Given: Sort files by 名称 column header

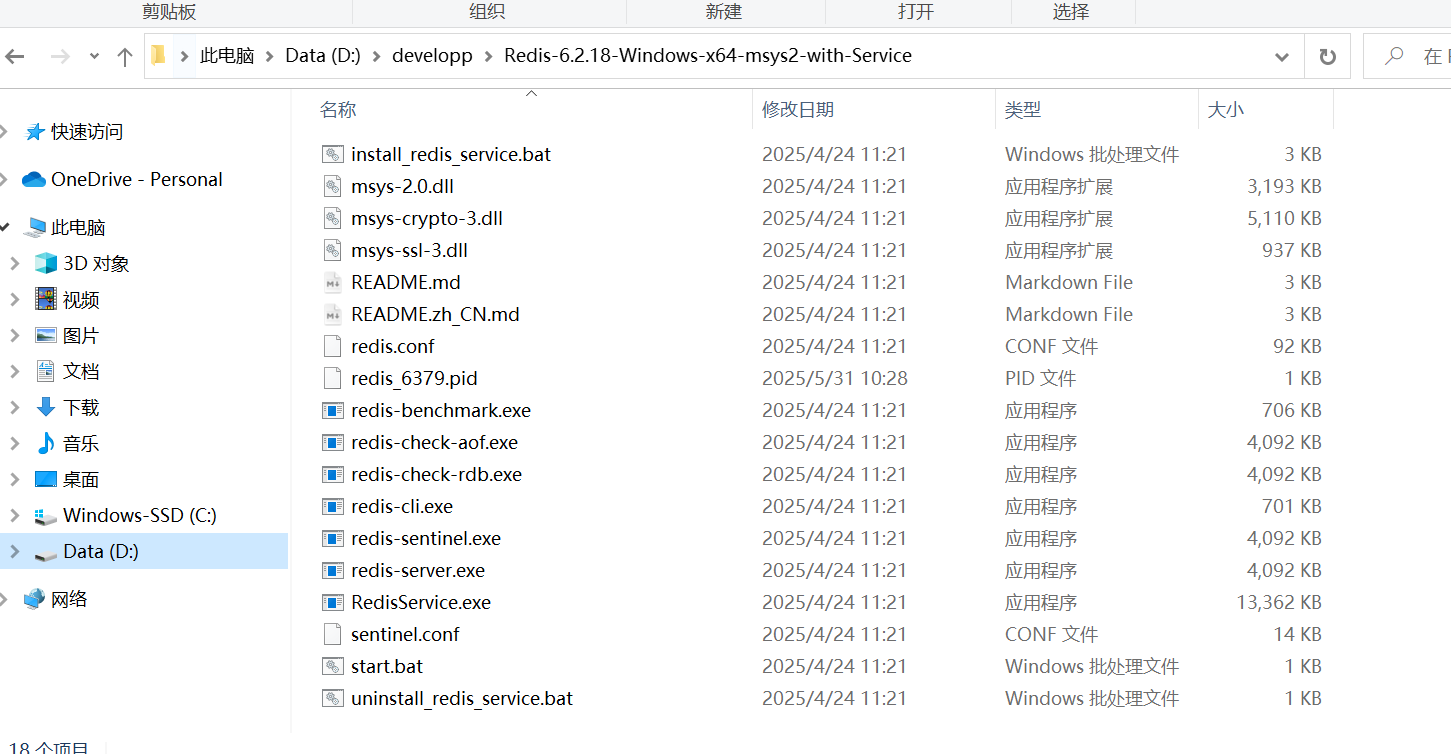Looking at the screenshot, I should pos(338,110).
